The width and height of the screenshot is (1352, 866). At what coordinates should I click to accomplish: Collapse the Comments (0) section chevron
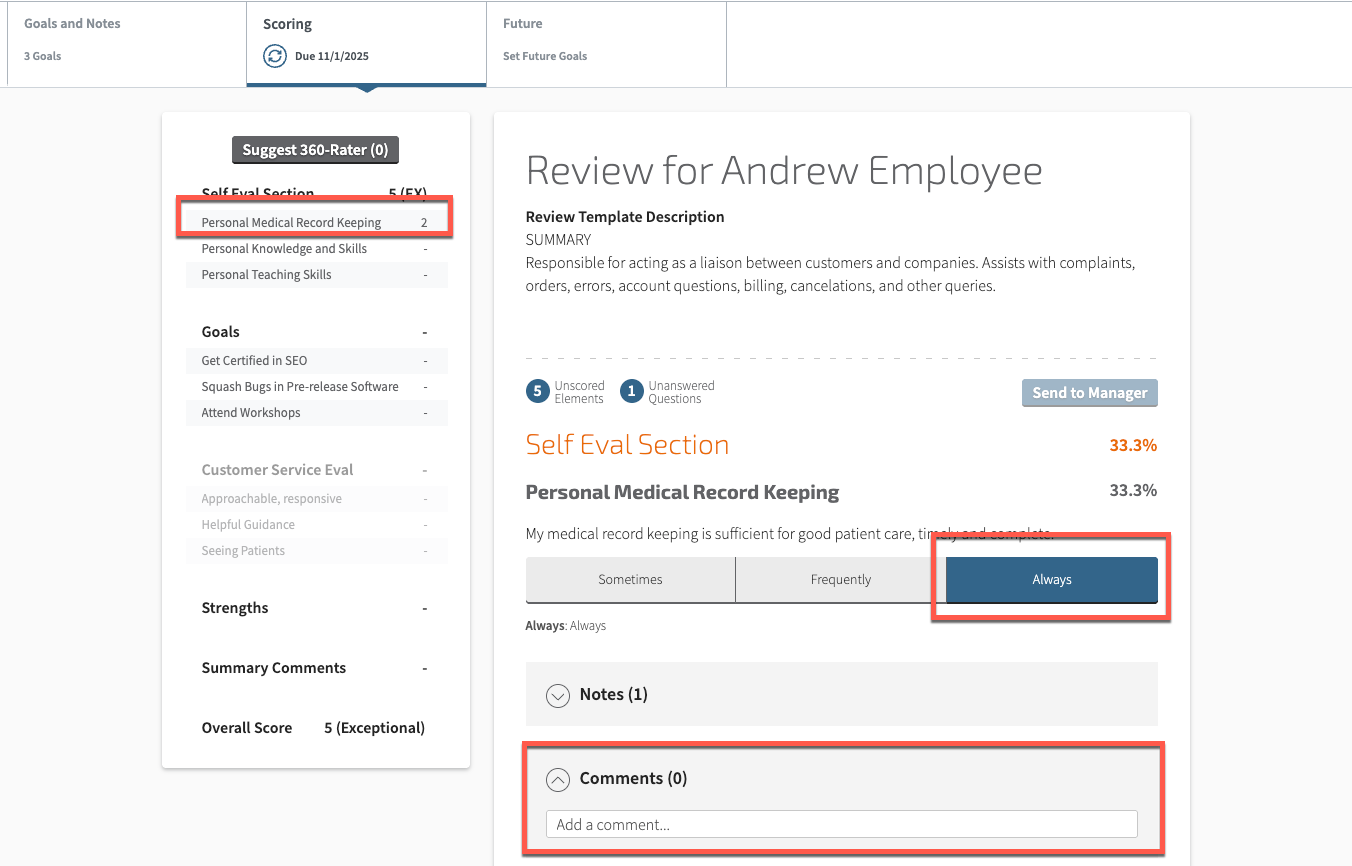click(558, 779)
